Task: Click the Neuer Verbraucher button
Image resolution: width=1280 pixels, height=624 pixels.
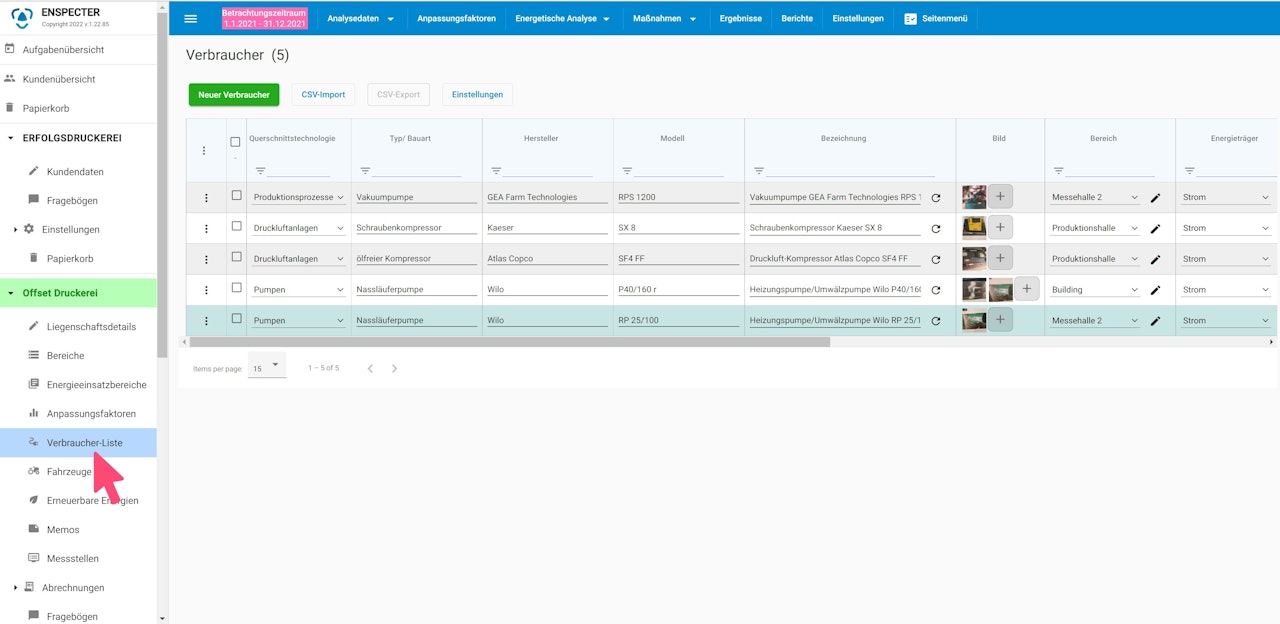Action: tap(234, 95)
